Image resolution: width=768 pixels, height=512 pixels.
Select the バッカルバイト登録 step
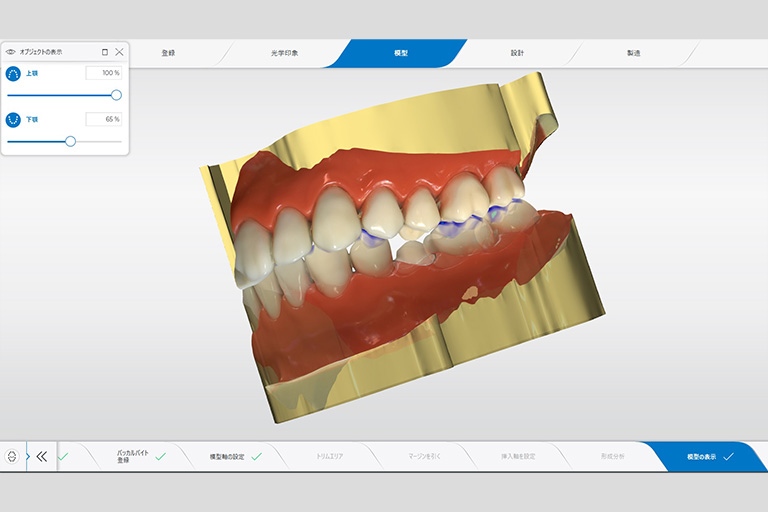pos(130,456)
